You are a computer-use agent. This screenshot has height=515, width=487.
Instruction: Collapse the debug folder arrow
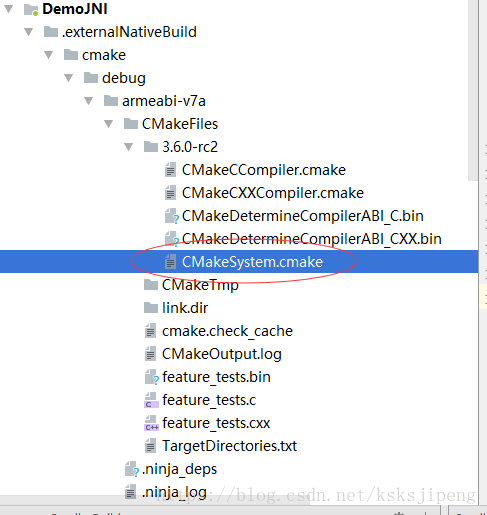pos(69,78)
